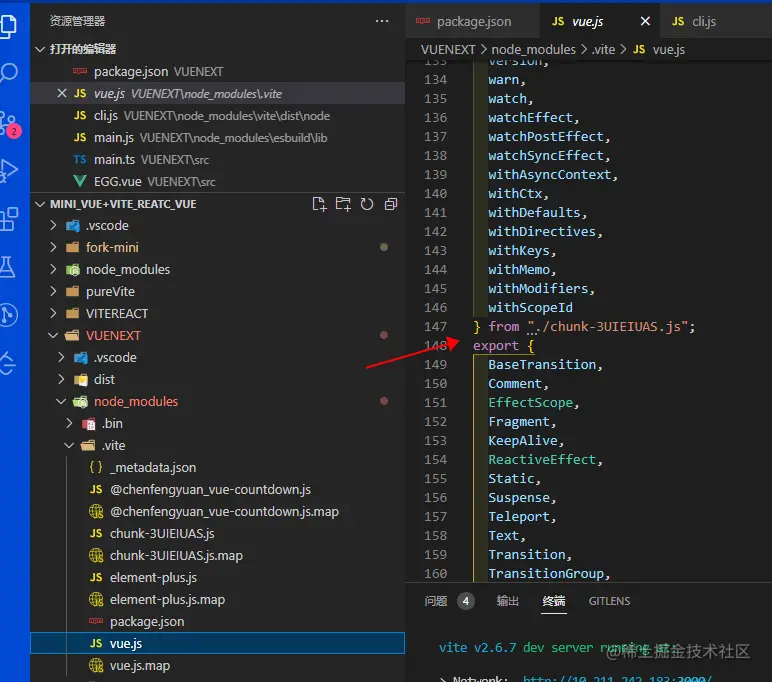Expand the top-level .vscode folder
The width and height of the screenshot is (772, 682).
click(217, 226)
